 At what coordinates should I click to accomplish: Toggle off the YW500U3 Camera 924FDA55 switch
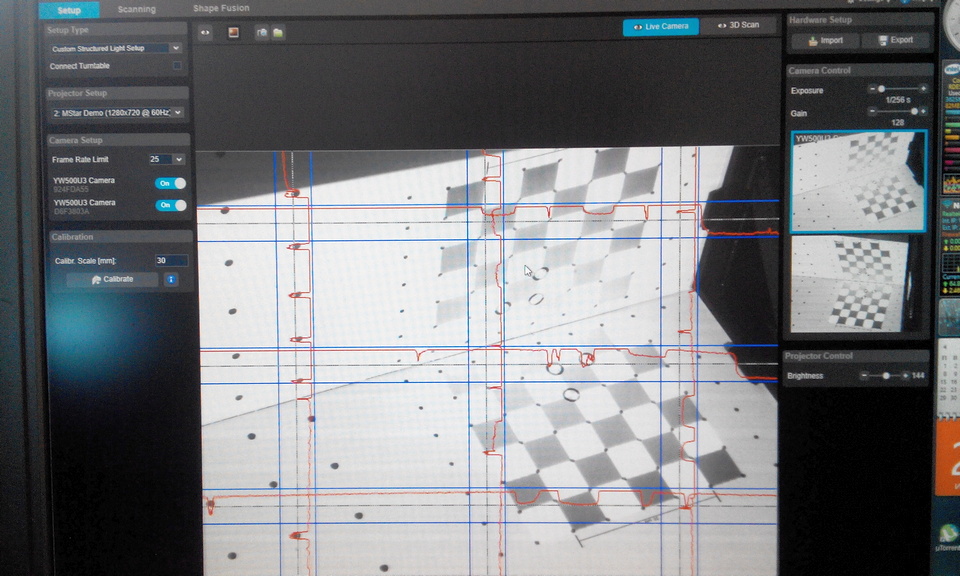(x=170, y=183)
